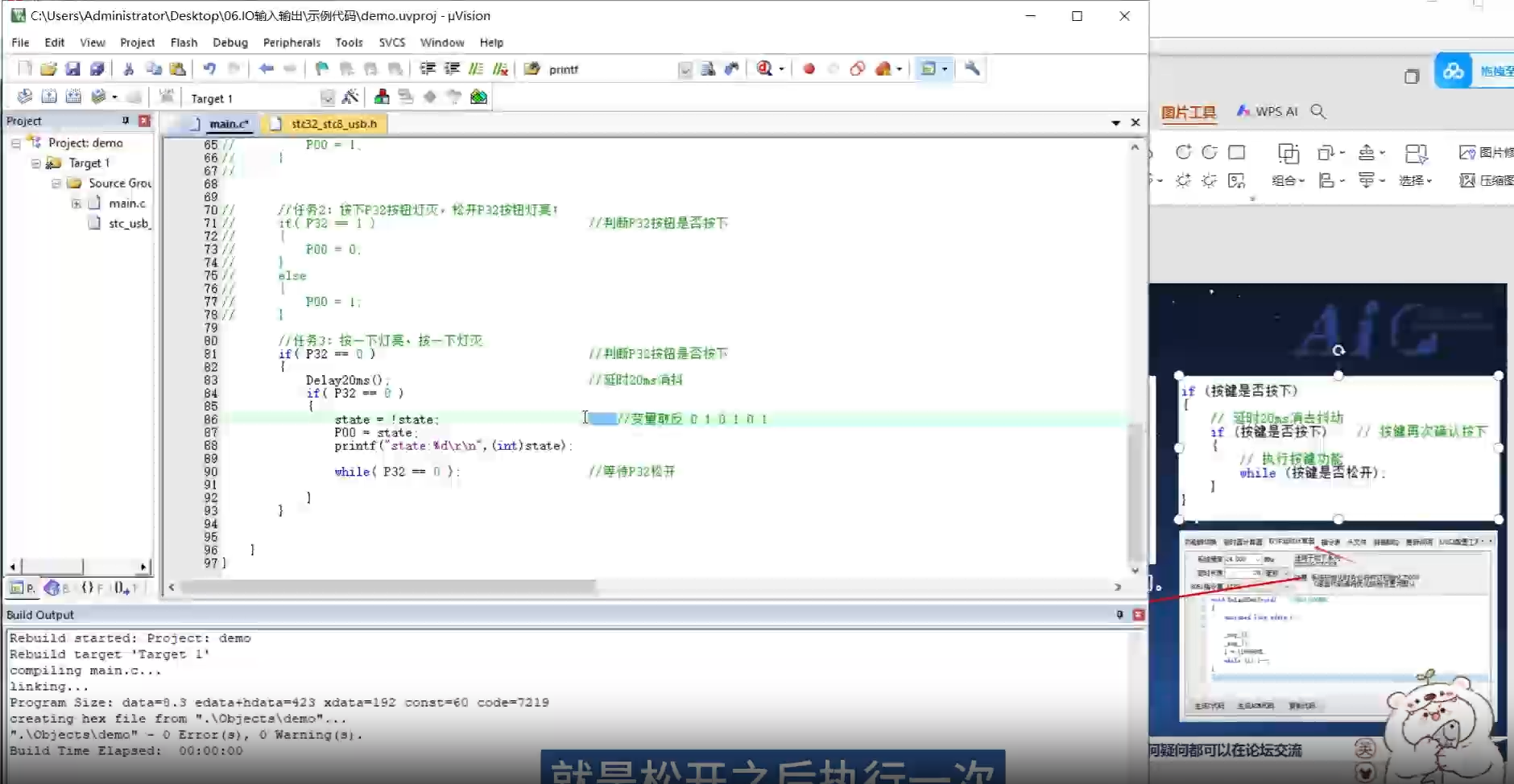This screenshot has width=1514, height=784.
Task: Open the Flash menu
Action: pos(184,43)
